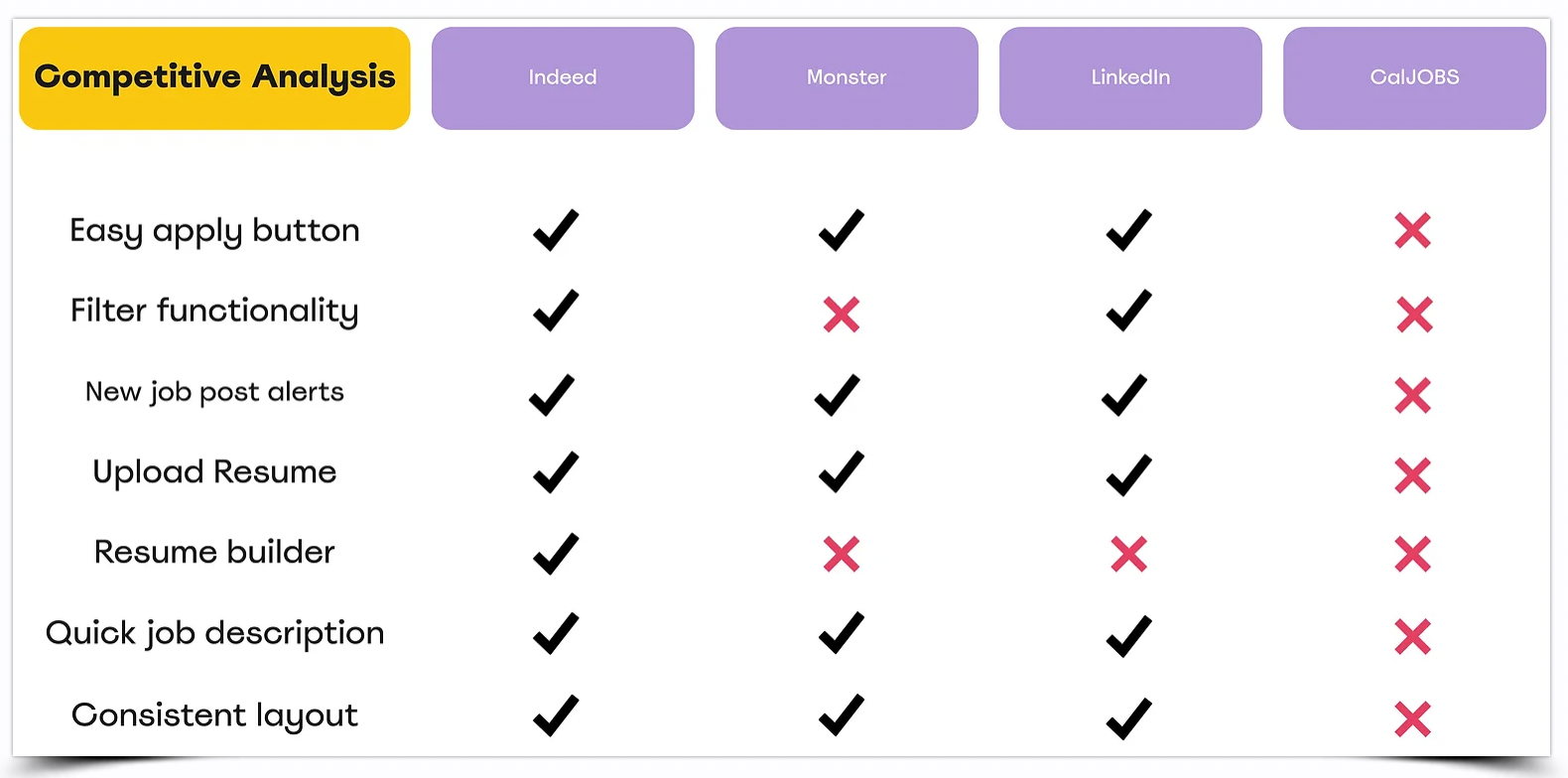Click Monster's New job post alerts checkmark

838,395
